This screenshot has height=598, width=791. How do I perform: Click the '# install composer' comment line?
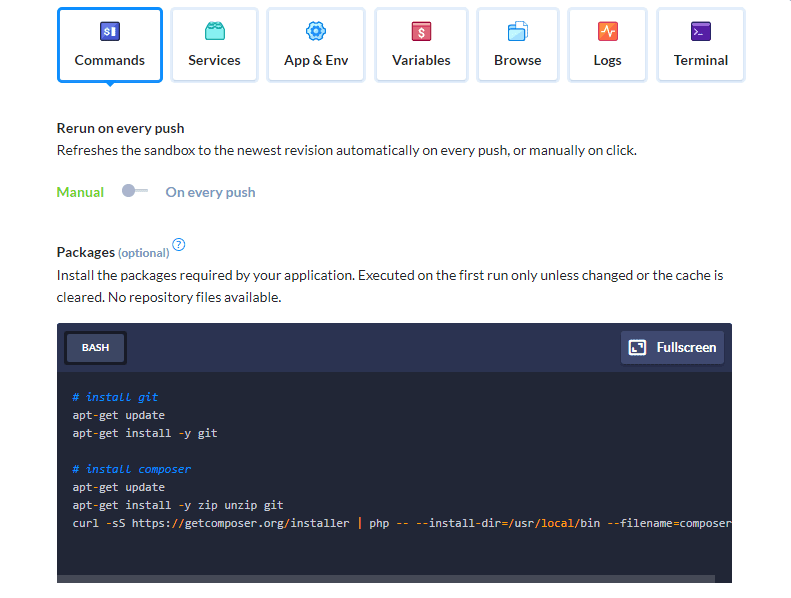(x=132, y=469)
